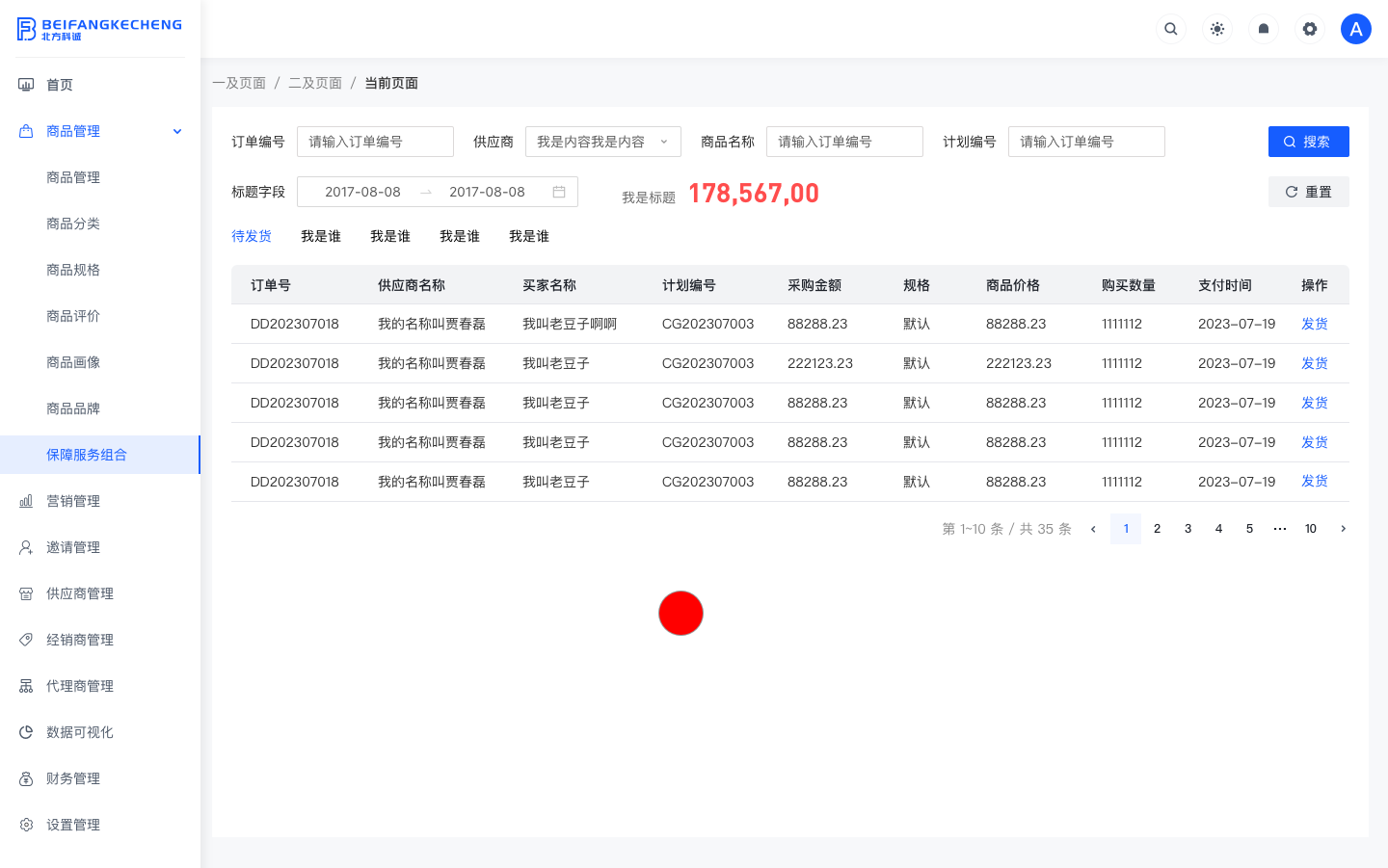Viewport: 1388px width, 868px height.
Task: Select 商品品牌 sidebar submenu item
Action: (x=73, y=408)
